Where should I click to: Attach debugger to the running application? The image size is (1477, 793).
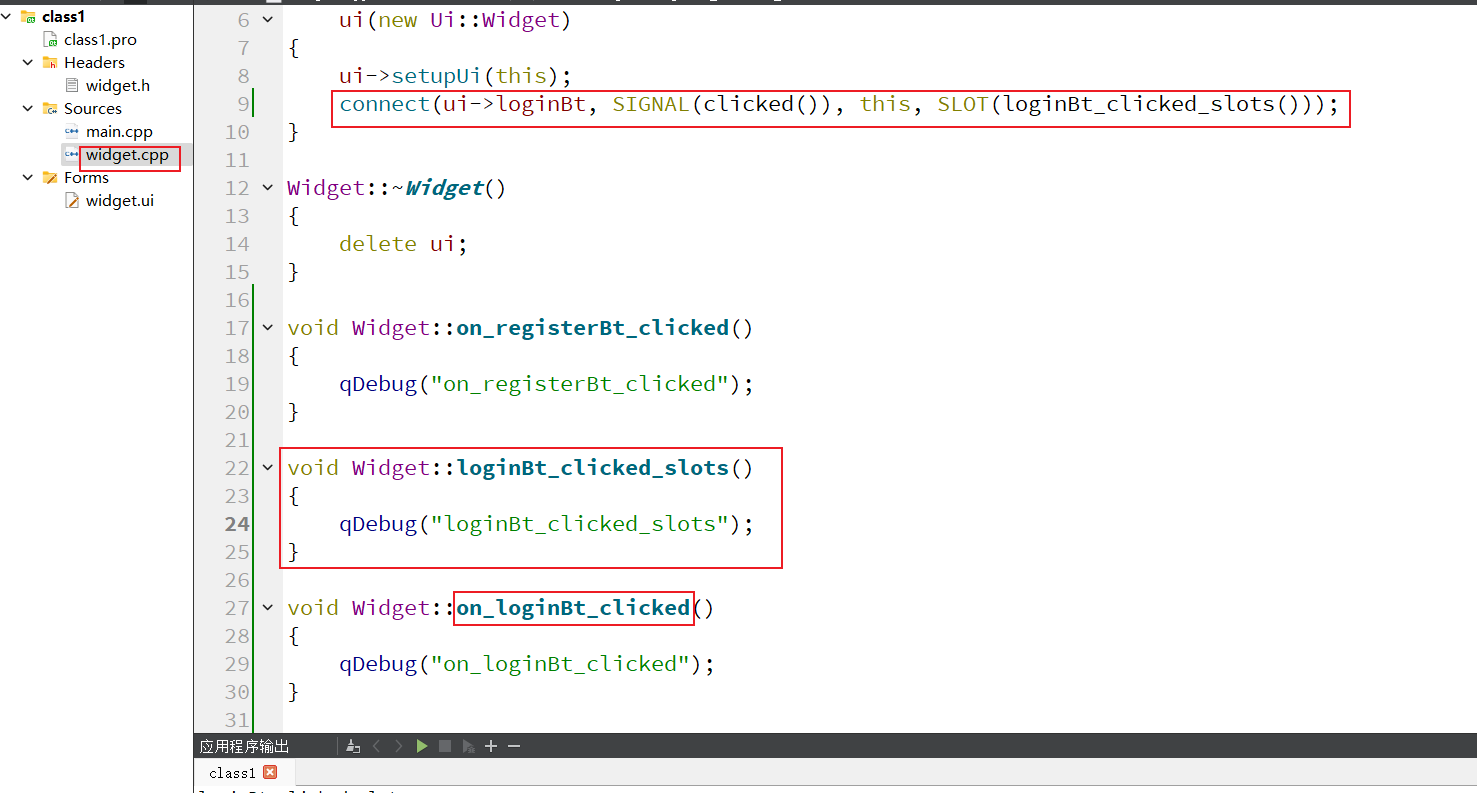coord(468,746)
